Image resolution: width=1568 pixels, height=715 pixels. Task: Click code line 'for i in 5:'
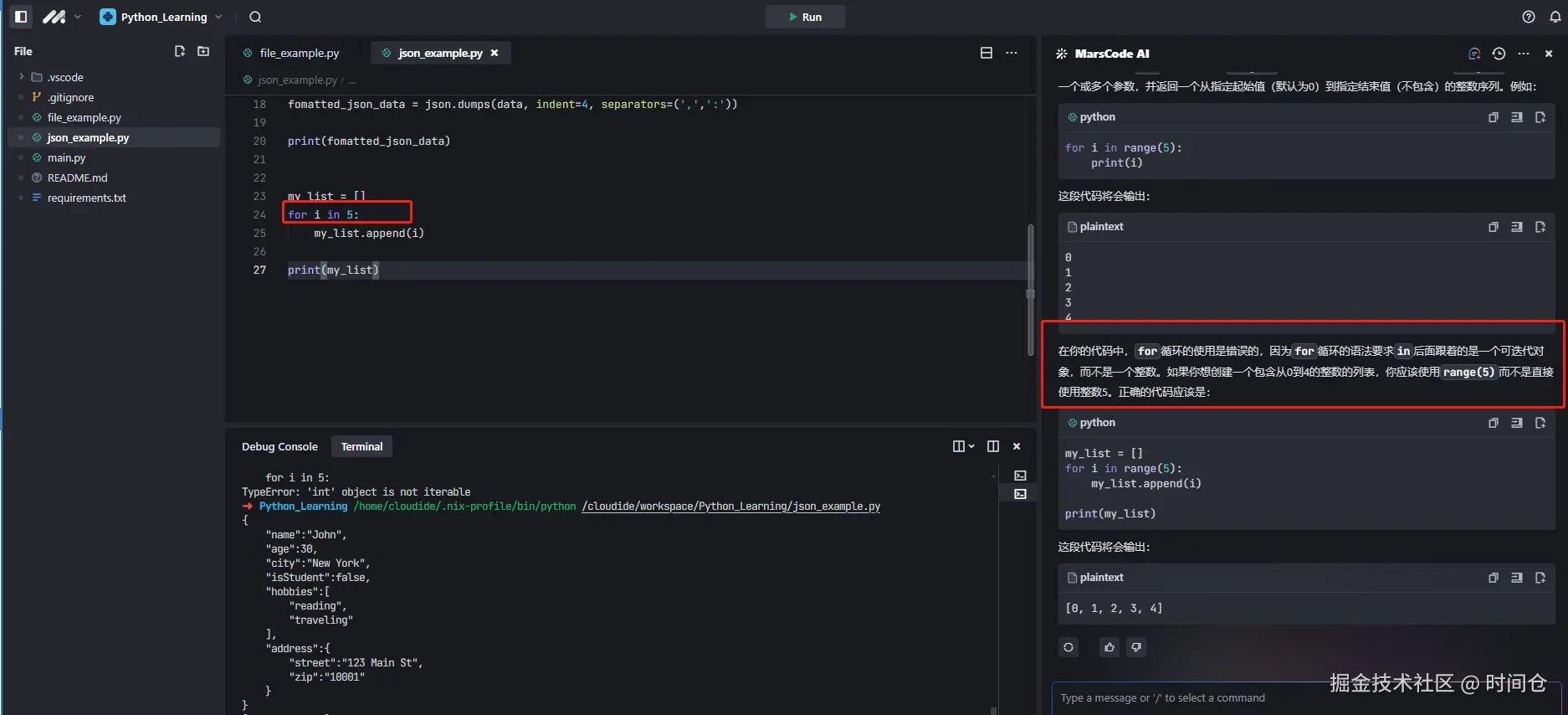323,214
